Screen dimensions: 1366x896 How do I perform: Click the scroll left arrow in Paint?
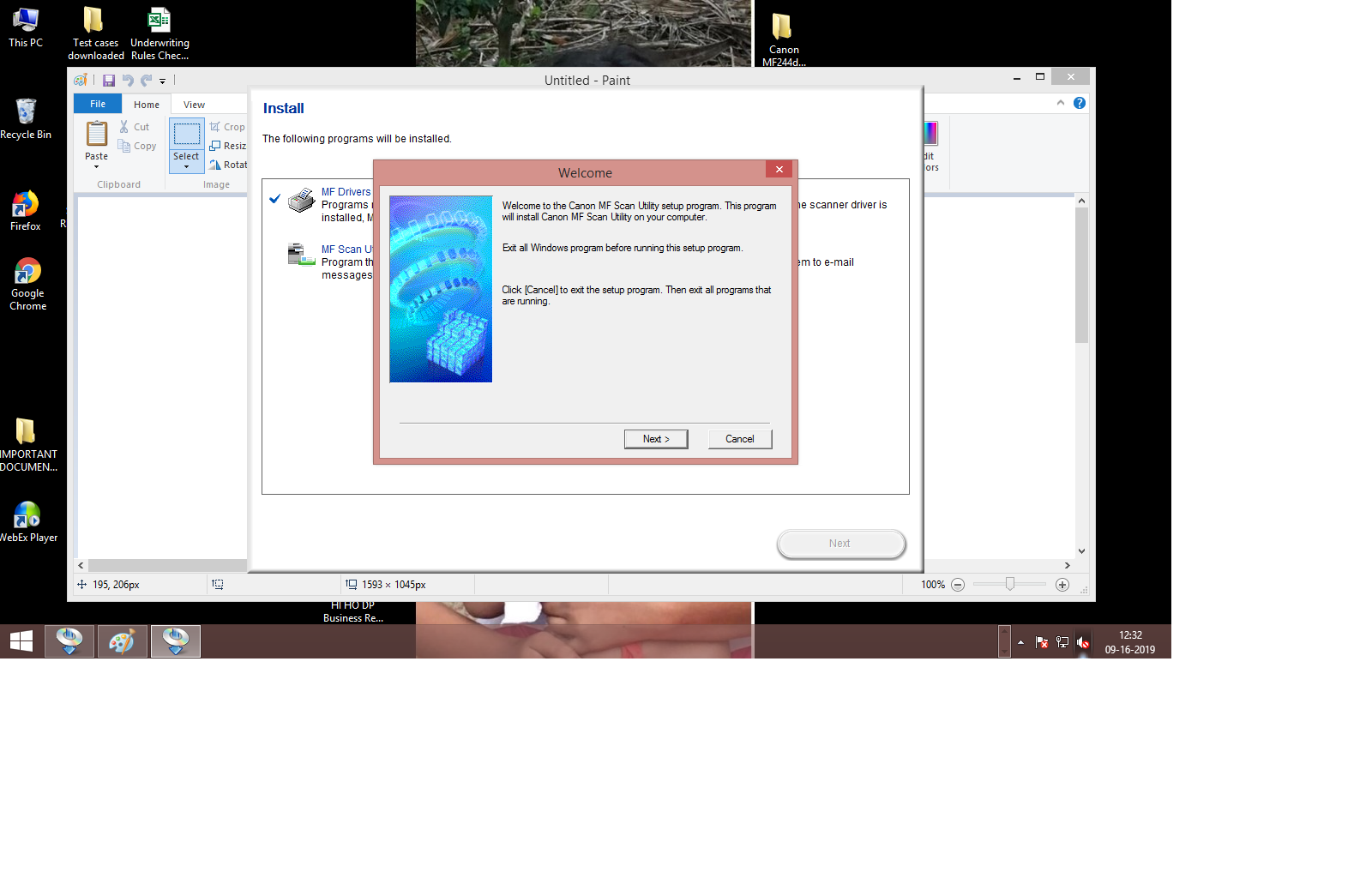click(81, 566)
